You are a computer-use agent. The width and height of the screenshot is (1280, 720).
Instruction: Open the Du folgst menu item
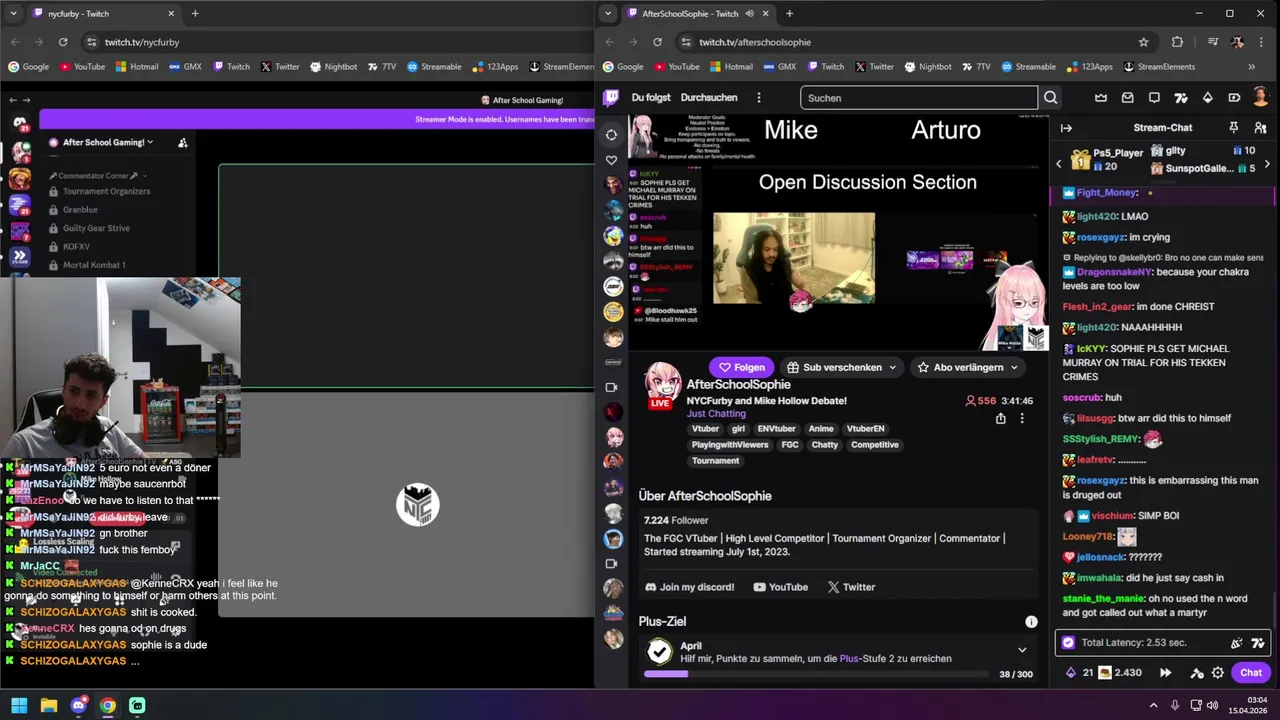click(x=651, y=98)
